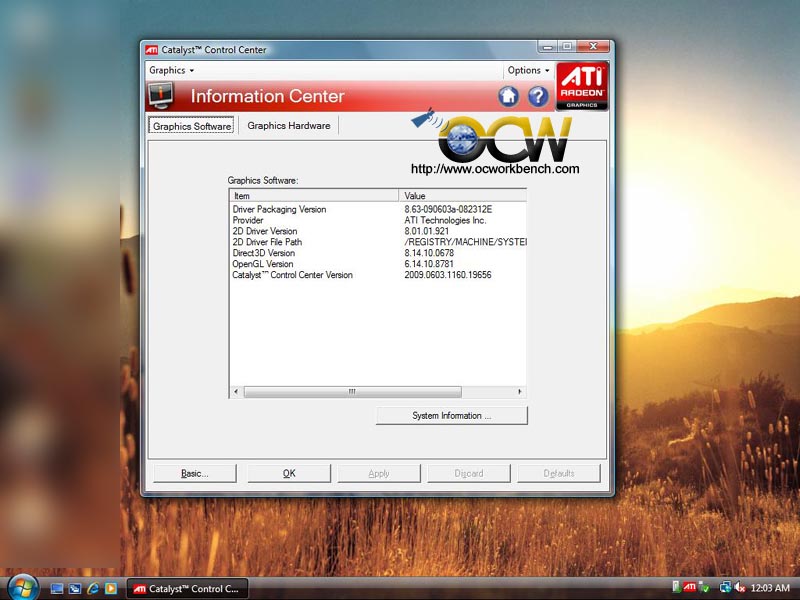800x600 pixels.
Task: Click the Apply button
Action: pyautogui.click(x=379, y=473)
